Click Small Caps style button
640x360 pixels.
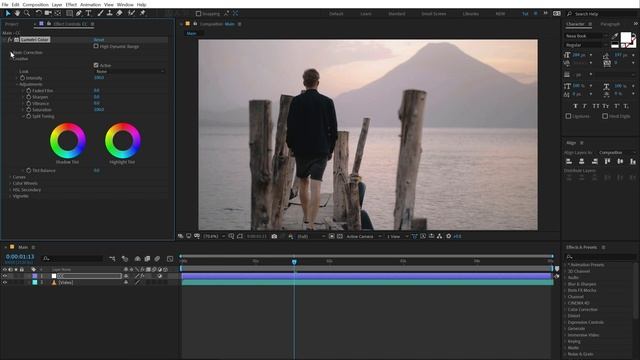click(x=606, y=106)
